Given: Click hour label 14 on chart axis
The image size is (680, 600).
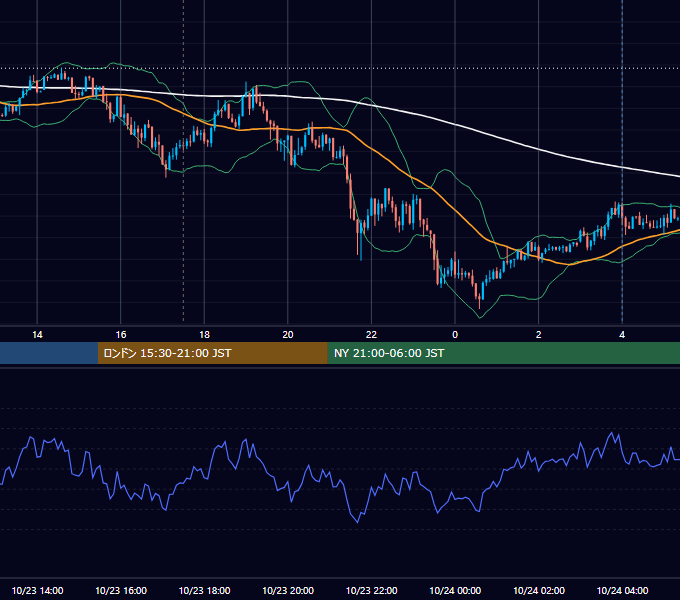Looking at the screenshot, I should coord(37,335).
